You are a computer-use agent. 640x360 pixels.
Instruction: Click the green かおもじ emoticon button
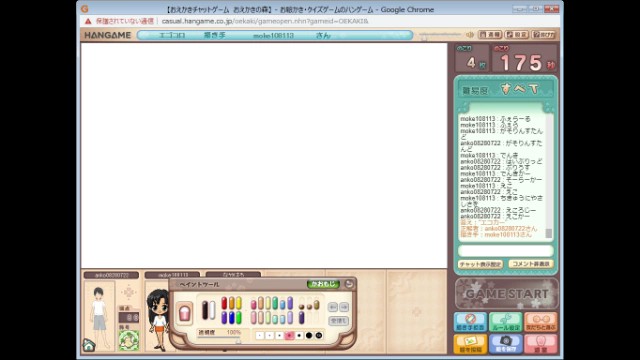[323, 284]
